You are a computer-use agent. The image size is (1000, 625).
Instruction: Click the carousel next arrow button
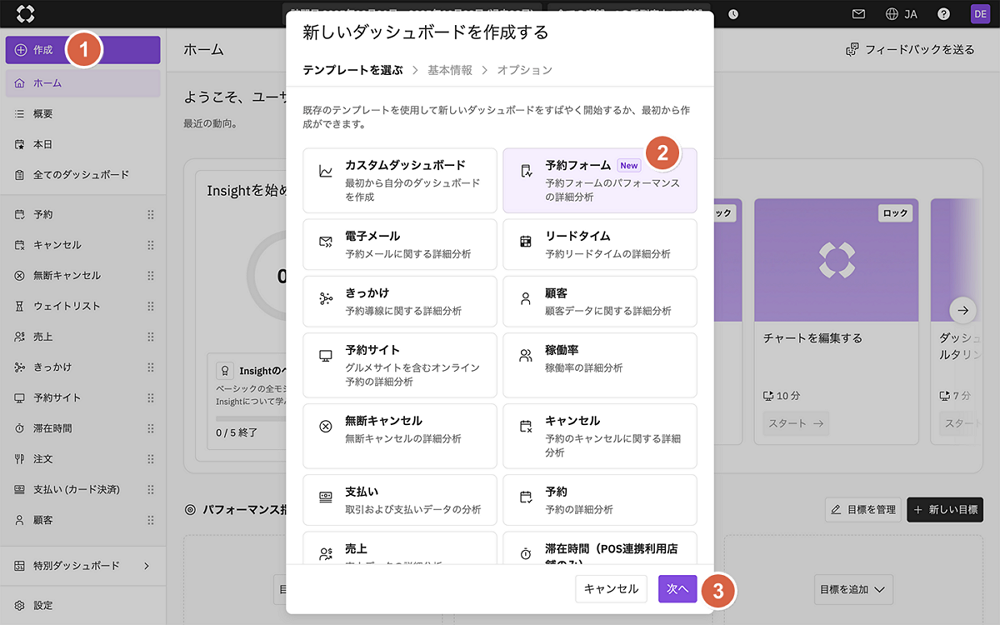[963, 311]
